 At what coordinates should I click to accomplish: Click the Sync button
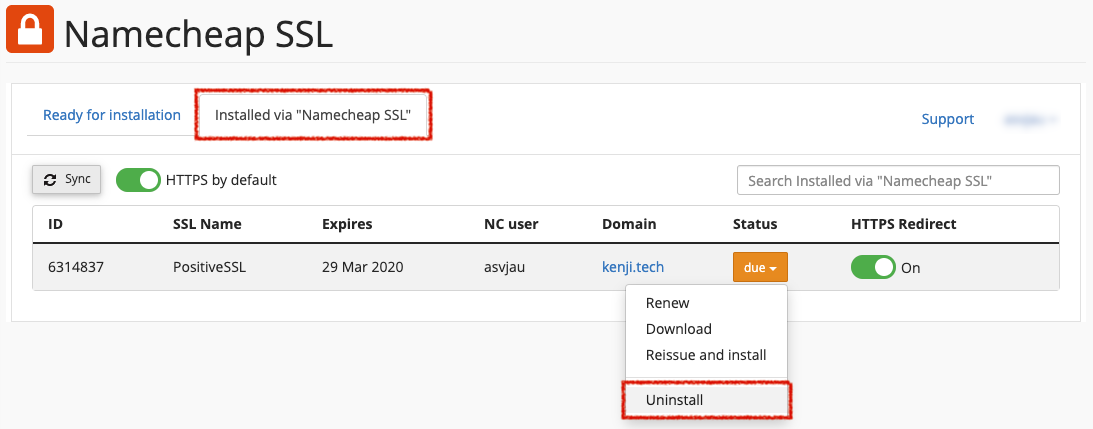67,179
